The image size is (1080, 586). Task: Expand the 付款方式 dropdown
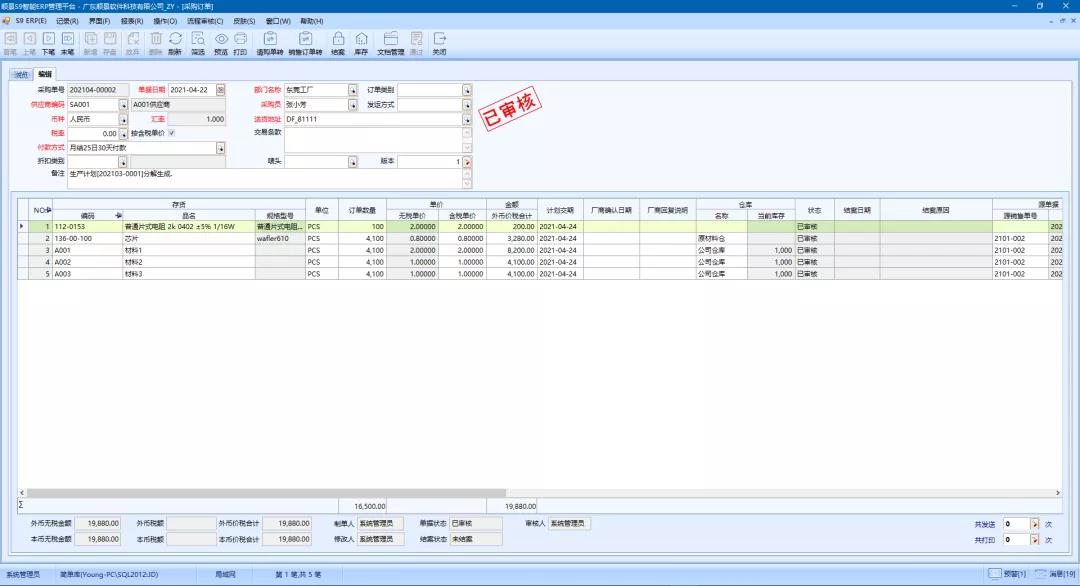[220, 148]
